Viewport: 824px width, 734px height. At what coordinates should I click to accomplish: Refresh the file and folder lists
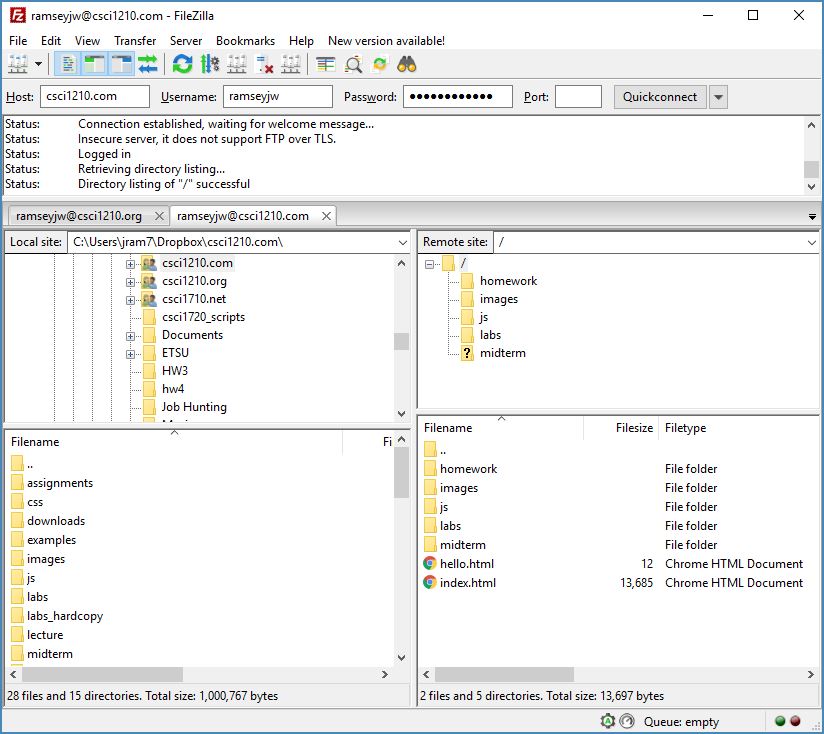pos(182,65)
